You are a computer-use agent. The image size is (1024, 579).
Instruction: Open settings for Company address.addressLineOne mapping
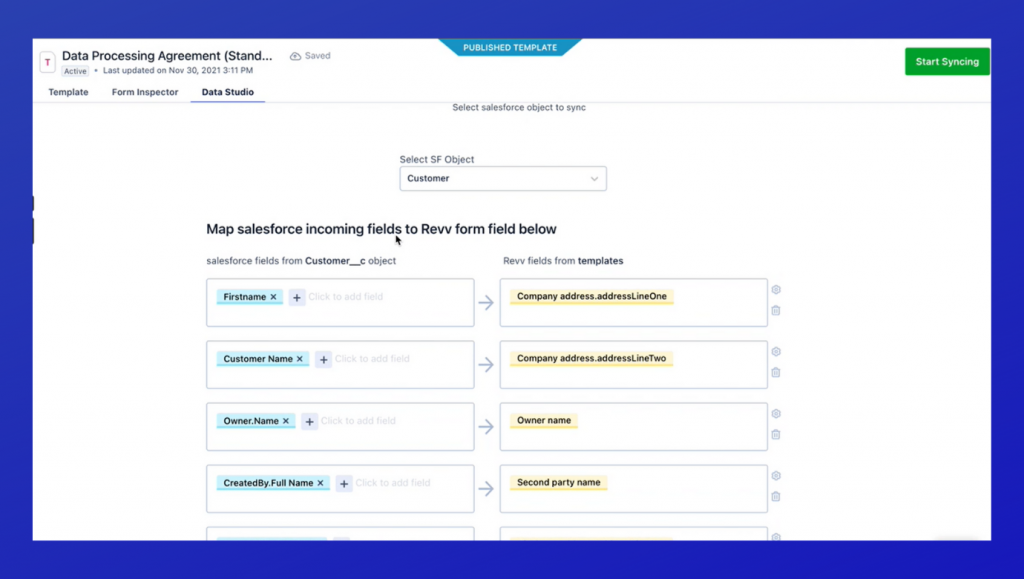(776, 290)
